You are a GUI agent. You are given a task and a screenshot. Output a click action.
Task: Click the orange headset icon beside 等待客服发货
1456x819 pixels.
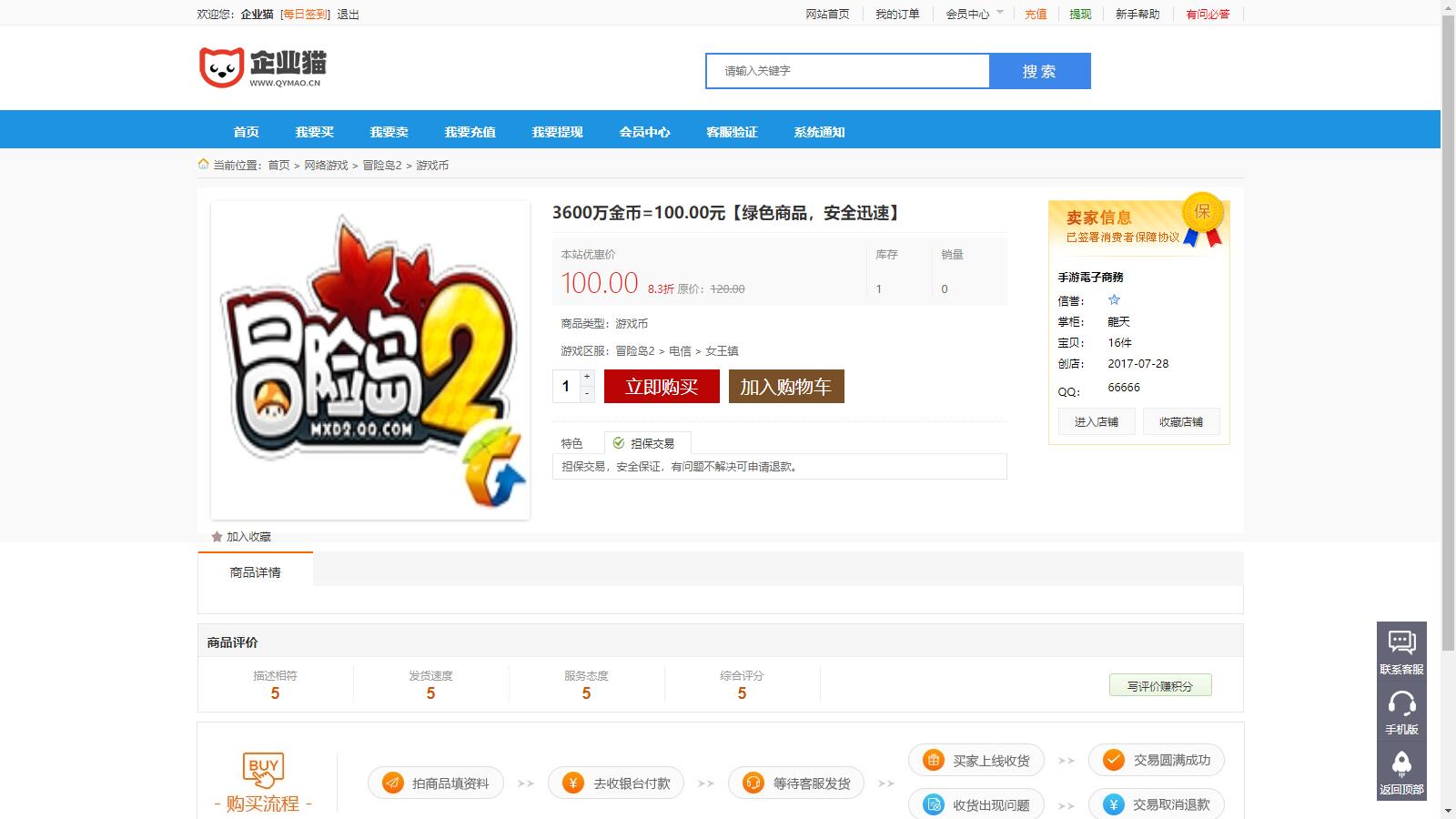pos(753,782)
